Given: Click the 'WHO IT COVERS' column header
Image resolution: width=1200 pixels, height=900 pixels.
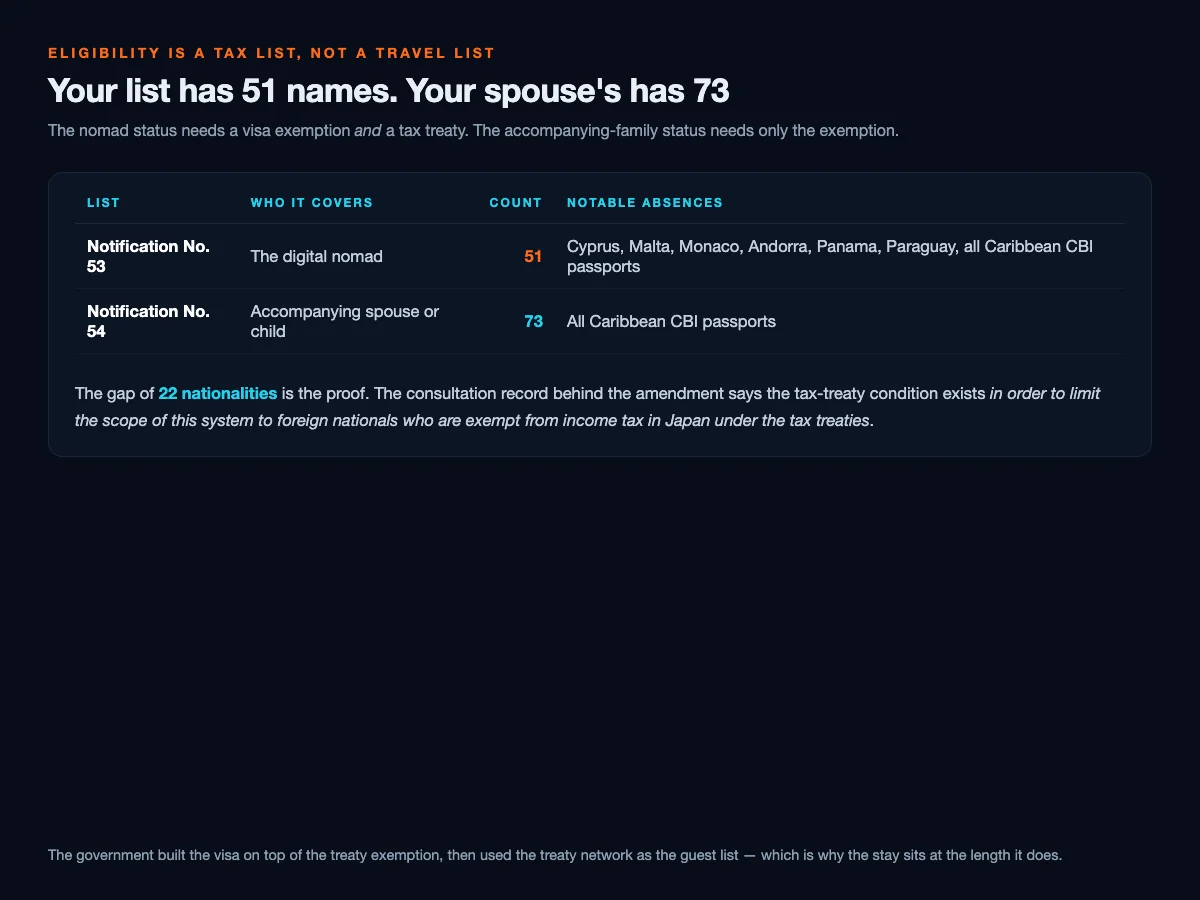Looking at the screenshot, I should (311, 203).
